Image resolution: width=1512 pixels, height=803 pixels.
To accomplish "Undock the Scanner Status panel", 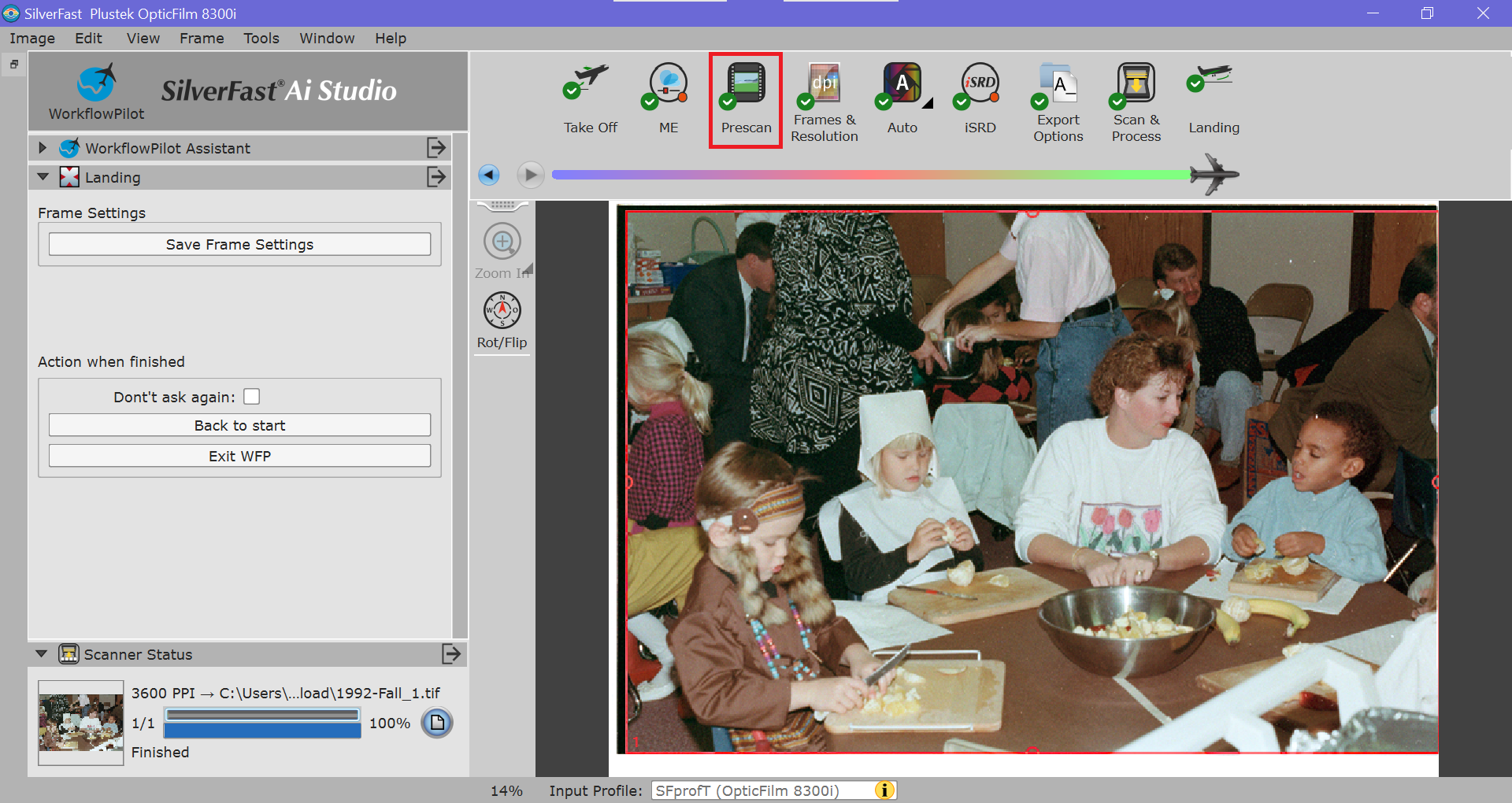I will [x=451, y=653].
